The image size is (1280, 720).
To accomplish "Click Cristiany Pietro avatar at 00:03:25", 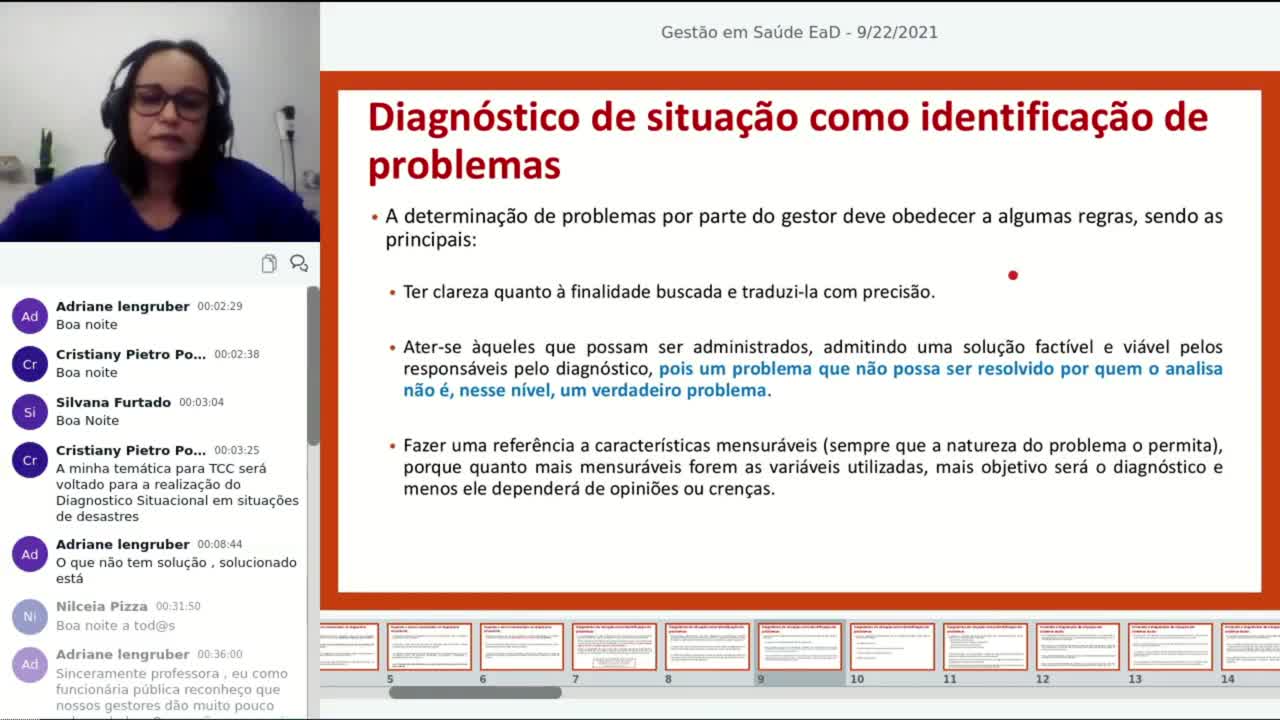I will click(30, 460).
